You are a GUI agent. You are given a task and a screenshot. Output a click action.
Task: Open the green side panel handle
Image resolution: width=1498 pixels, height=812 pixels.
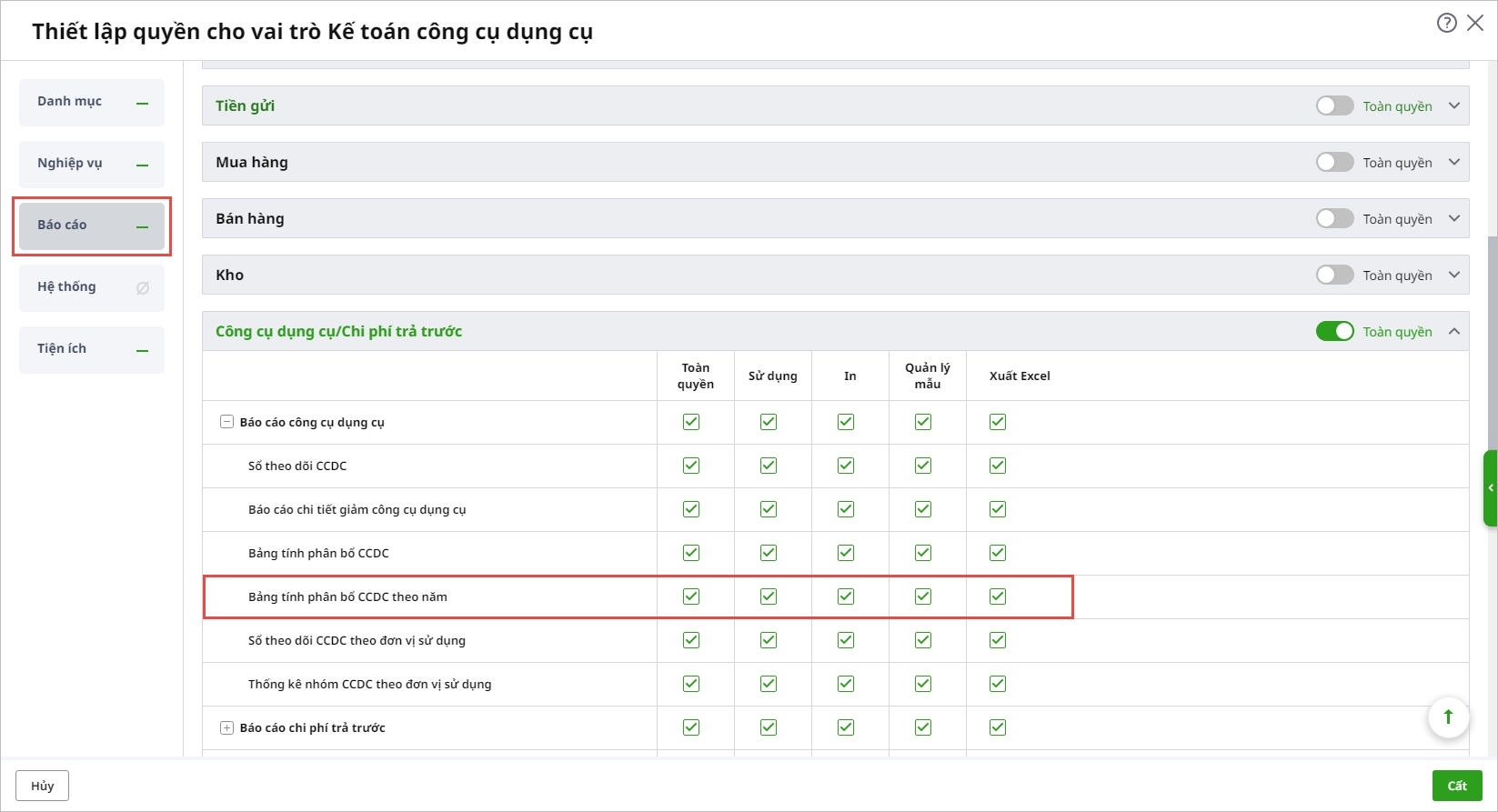point(1490,488)
